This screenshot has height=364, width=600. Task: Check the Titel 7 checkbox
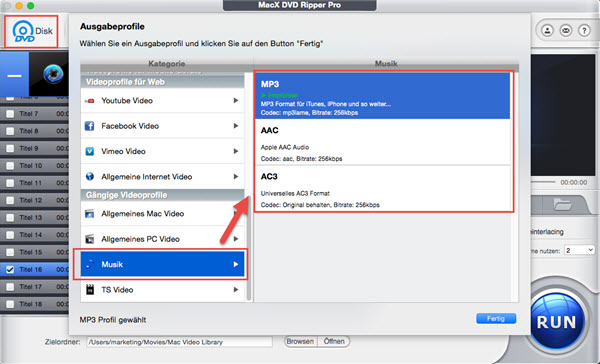10,114
